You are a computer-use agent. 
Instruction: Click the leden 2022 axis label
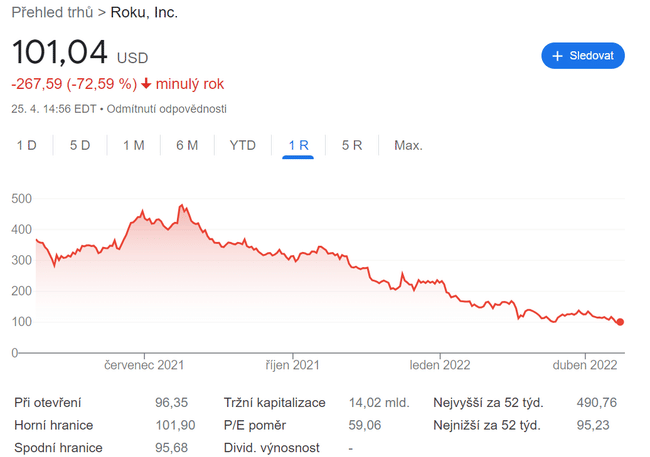[440, 365]
